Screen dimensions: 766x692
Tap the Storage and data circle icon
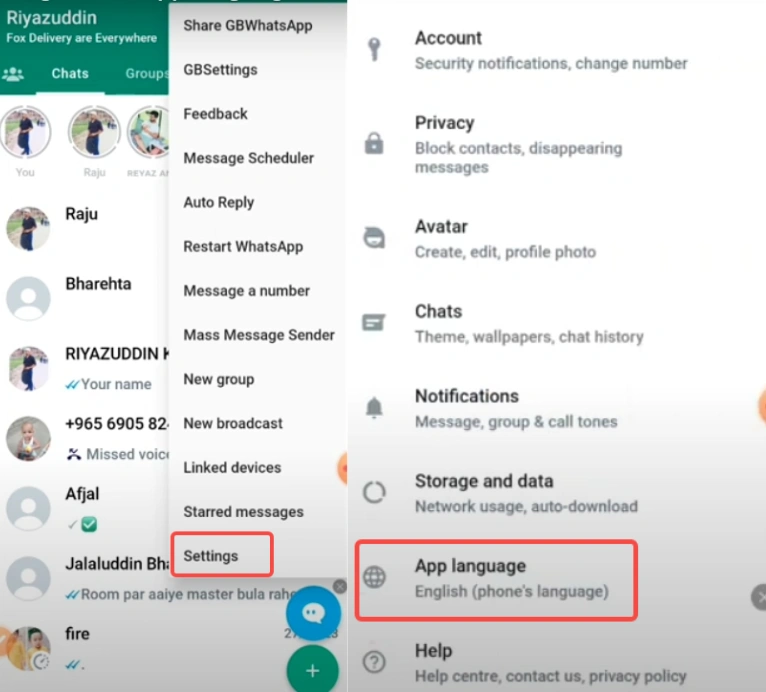click(x=374, y=493)
